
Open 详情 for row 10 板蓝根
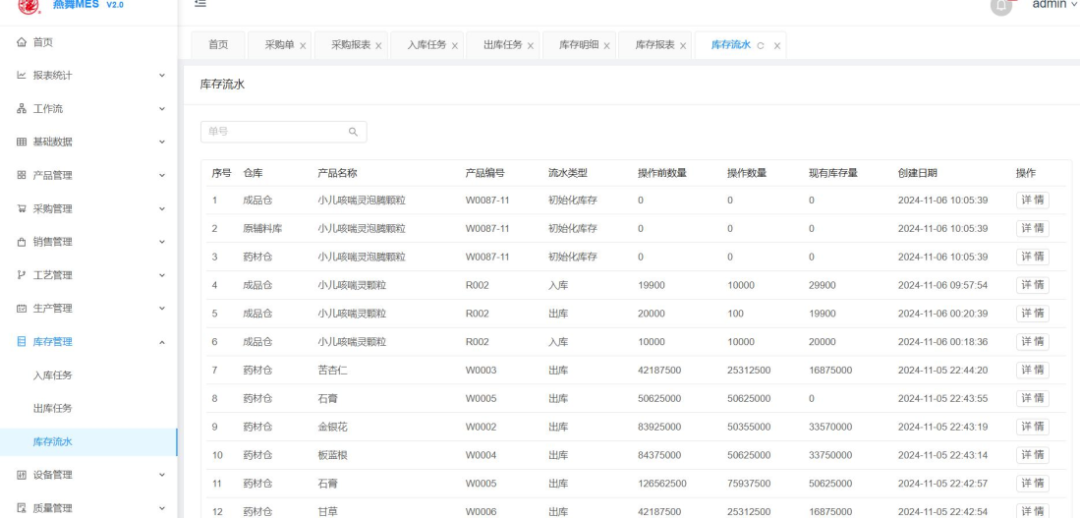click(1032, 455)
